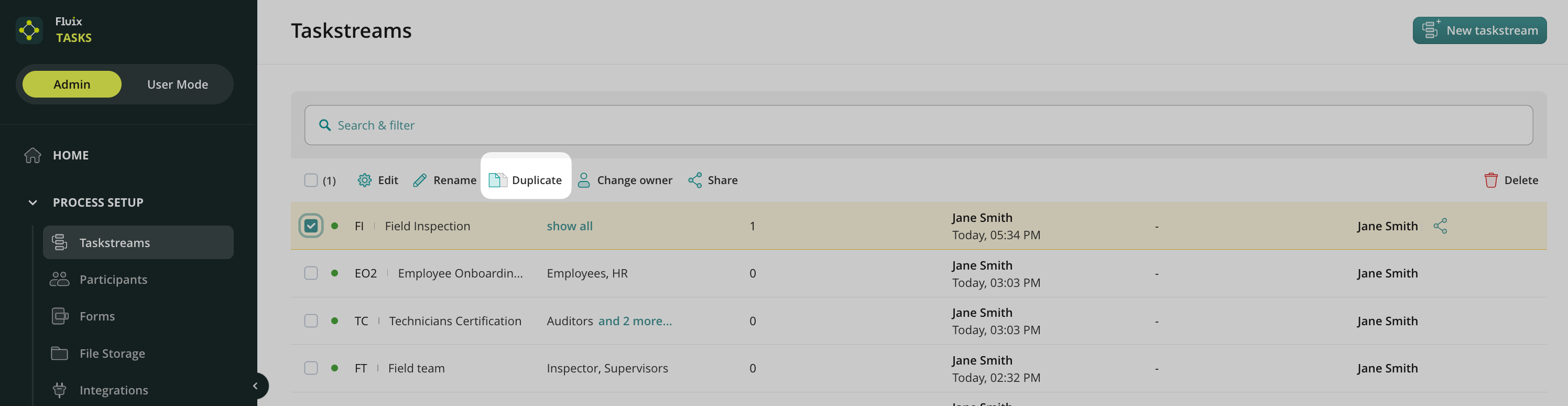This screenshot has width=1568, height=406.
Task: Click the Rename pencil icon
Action: click(419, 180)
